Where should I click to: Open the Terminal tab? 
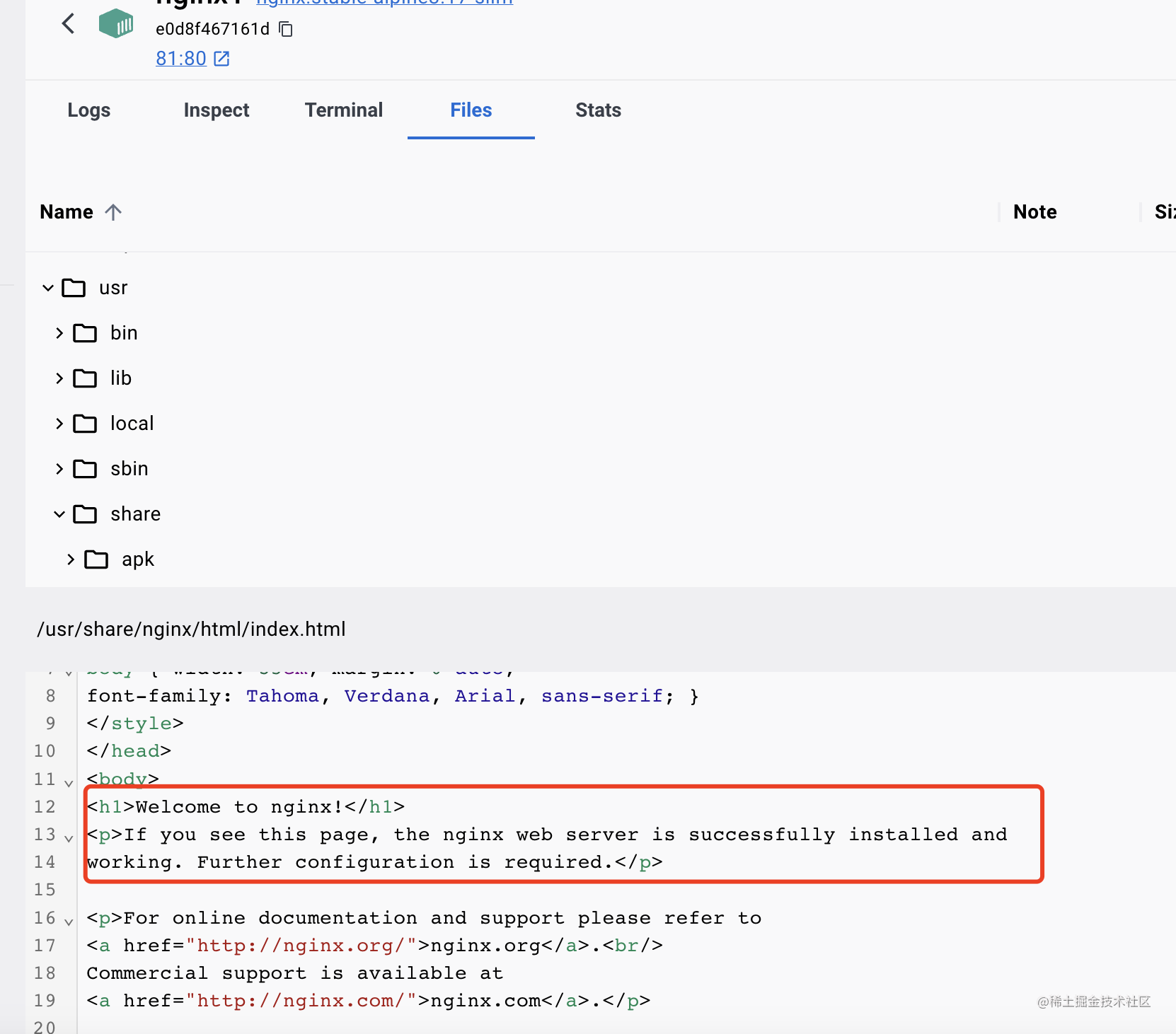344,110
